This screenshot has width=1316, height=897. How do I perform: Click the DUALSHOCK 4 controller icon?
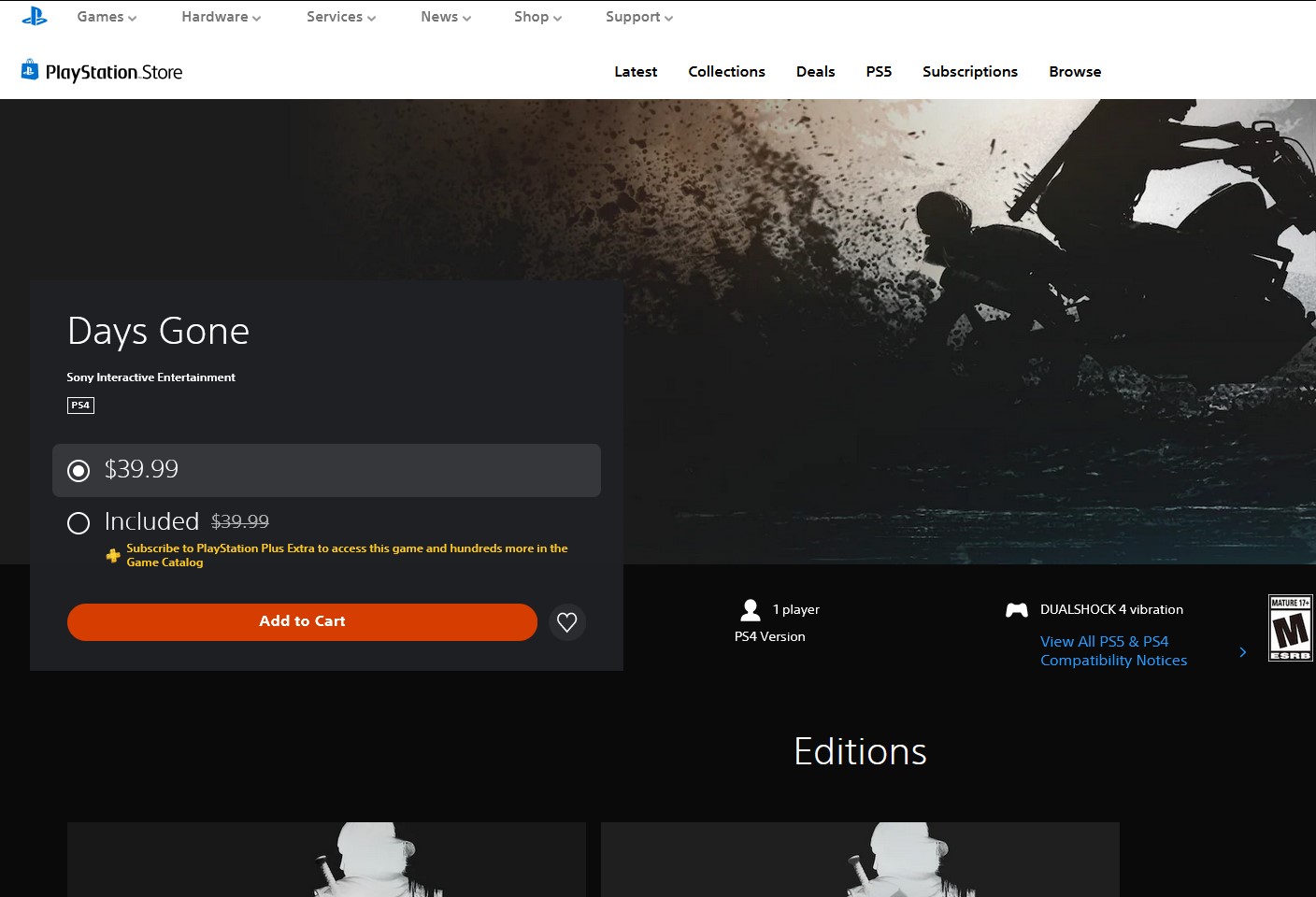click(x=1016, y=610)
